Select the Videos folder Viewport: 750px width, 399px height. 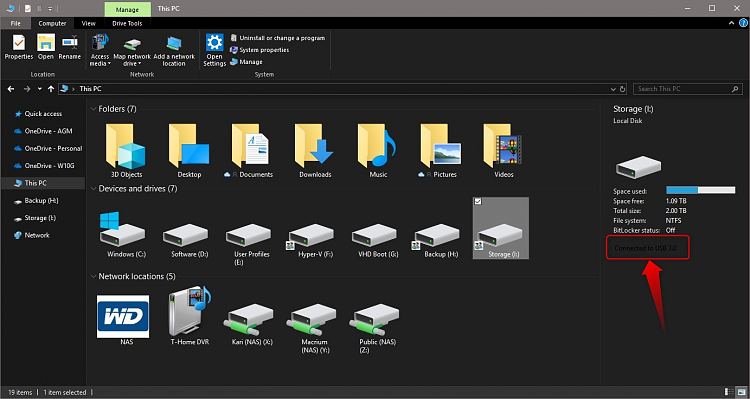click(x=504, y=150)
